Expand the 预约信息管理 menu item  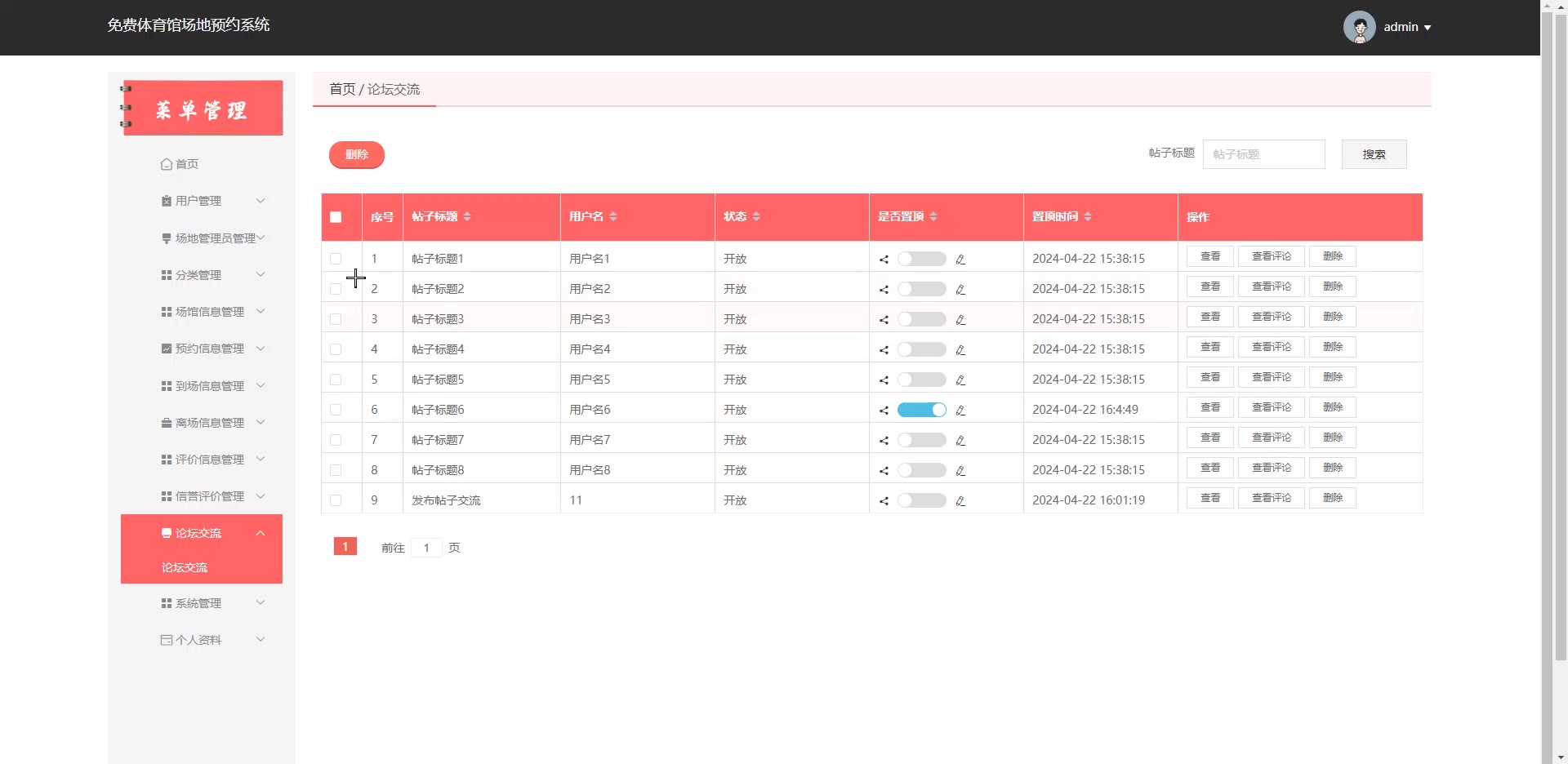click(212, 349)
